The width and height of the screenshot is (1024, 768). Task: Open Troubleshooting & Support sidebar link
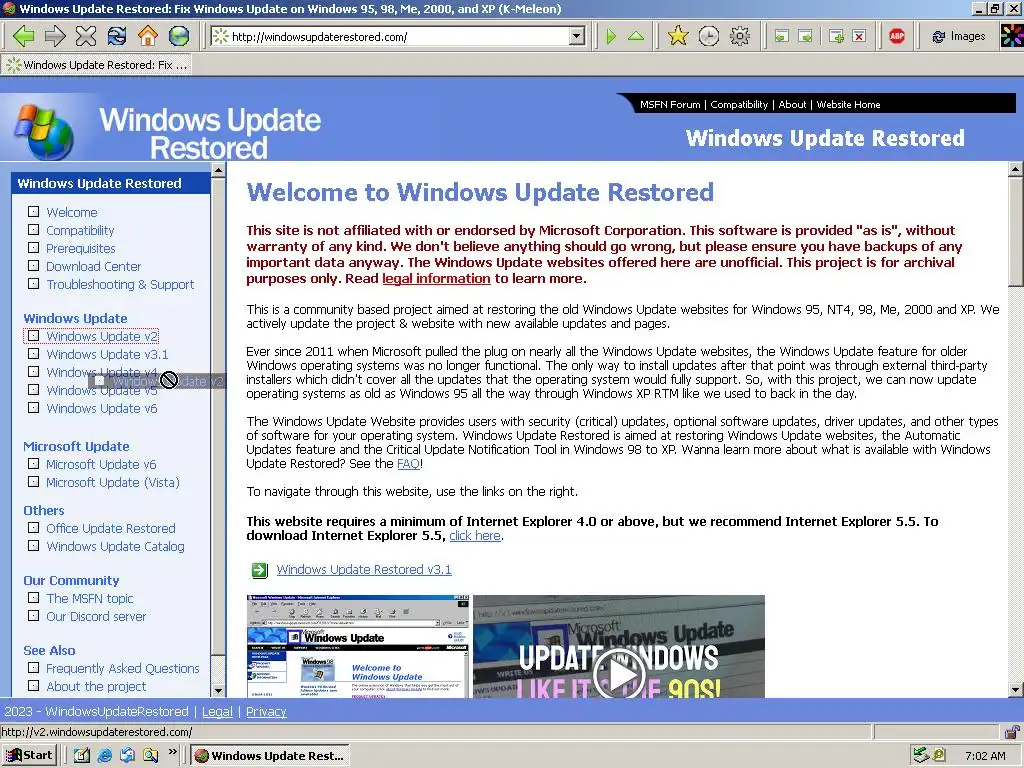[120, 285]
